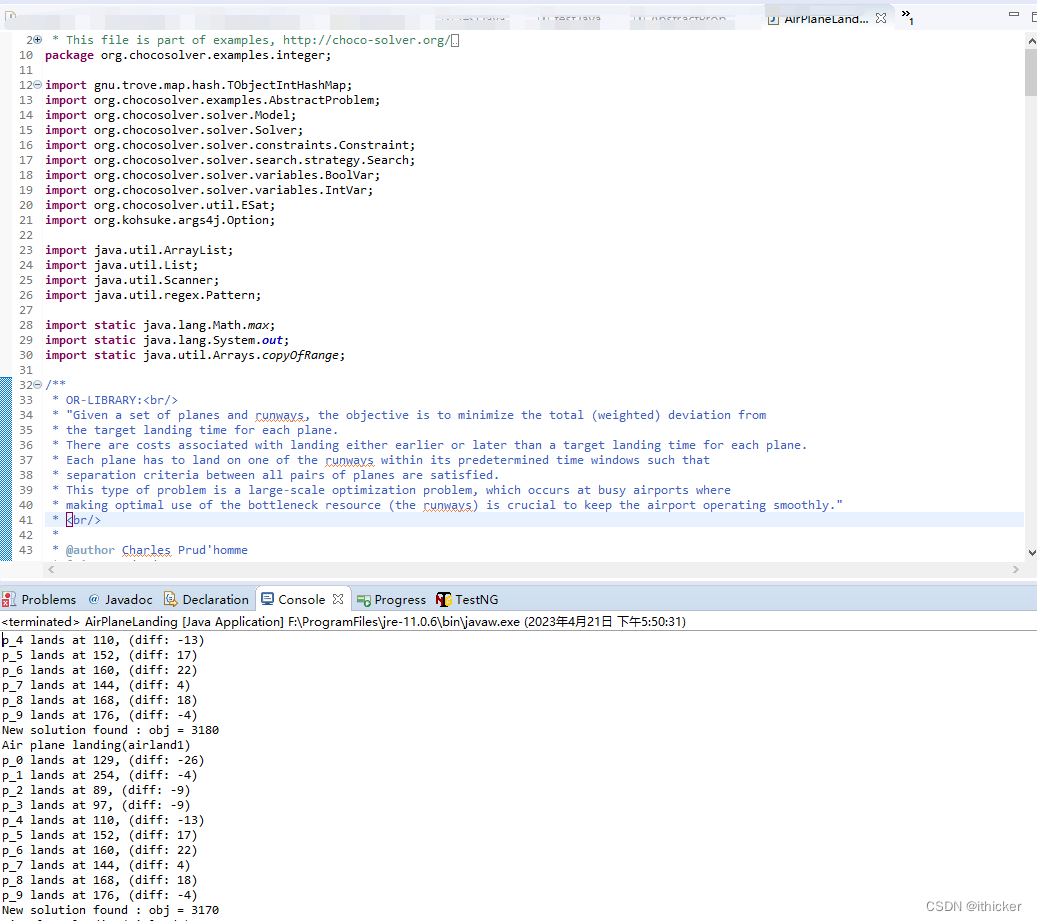The height and width of the screenshot is (921, 1037).
Task: Click line 10 package declaration text
Action: click(x=188, y=55)
